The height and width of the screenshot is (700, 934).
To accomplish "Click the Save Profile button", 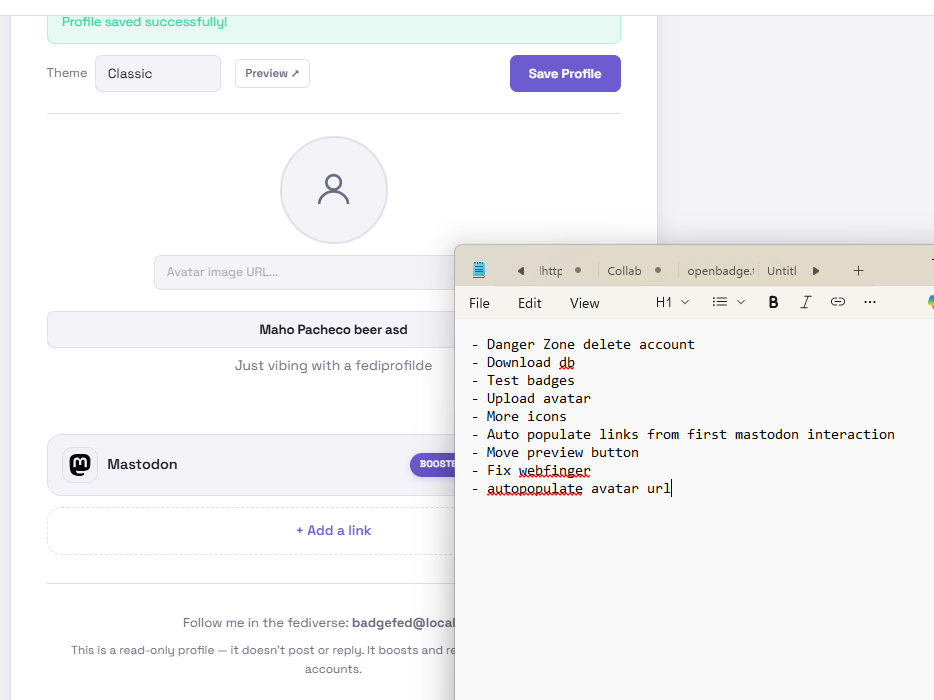I will 565,74.
